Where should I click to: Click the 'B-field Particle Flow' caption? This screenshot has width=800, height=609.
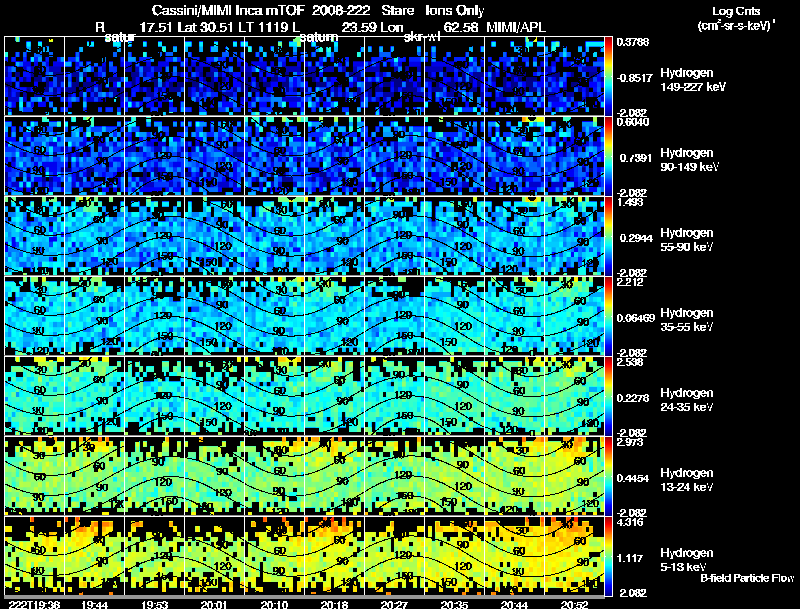pyautogui.click(x=747, y=578)
